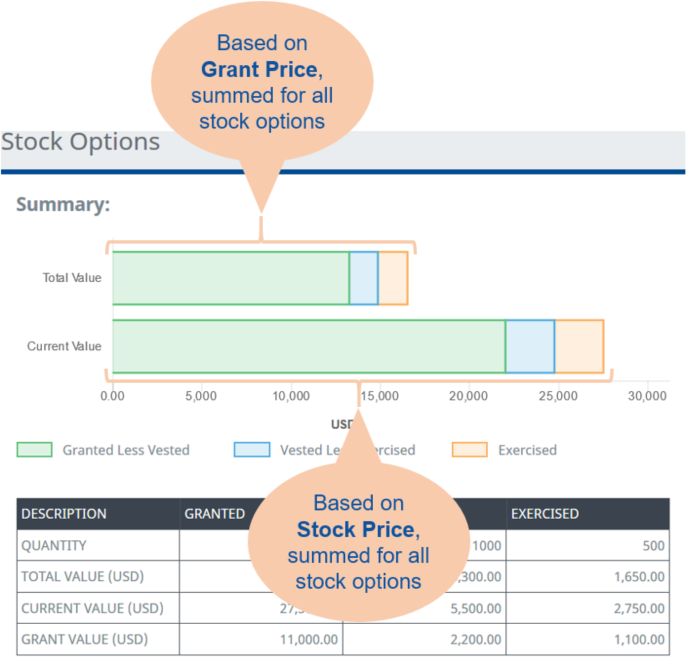Viewport: 686px width, 657px height.
Task: Click the orange segment of Current Value bar
Action: click(579, 346)
